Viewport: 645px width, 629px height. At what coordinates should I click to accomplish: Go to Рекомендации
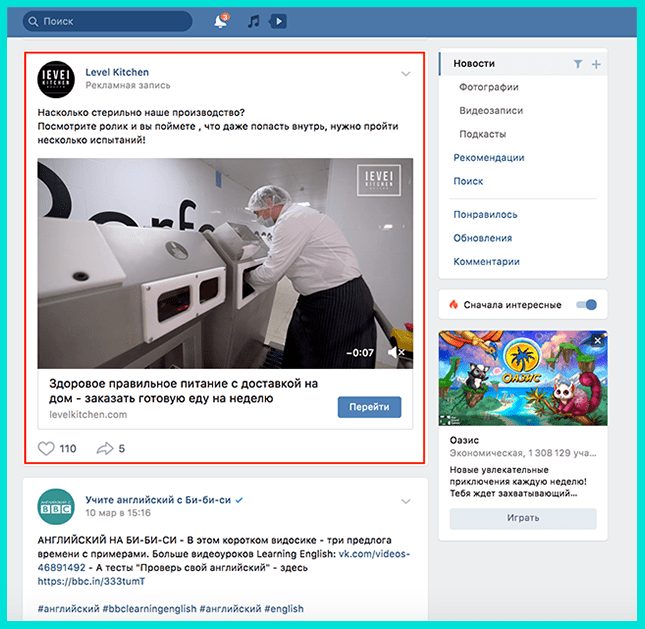tap(489, 158)
